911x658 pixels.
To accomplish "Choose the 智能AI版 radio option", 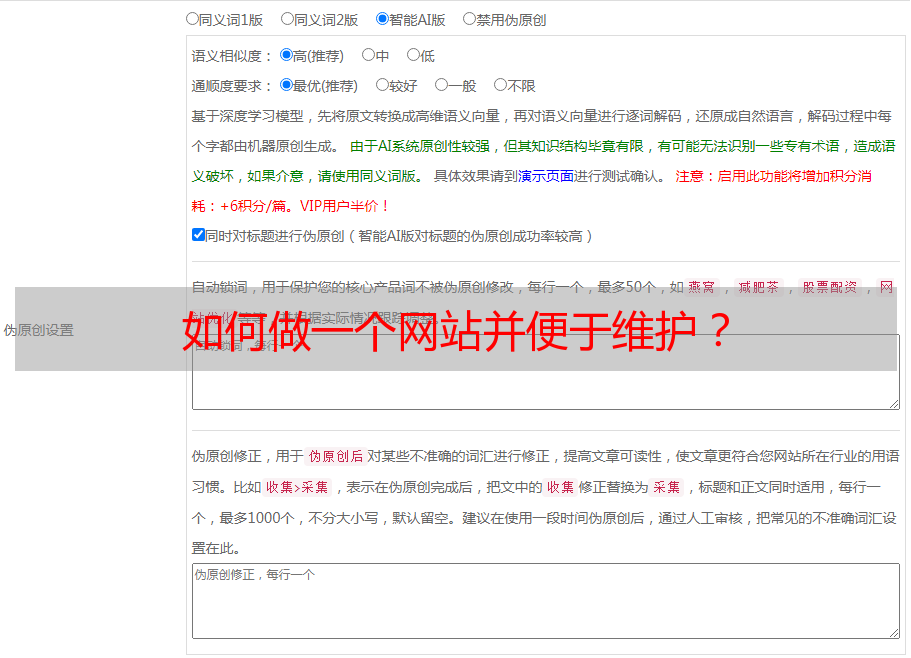I will pyautogui.click(x=382, y=19).
